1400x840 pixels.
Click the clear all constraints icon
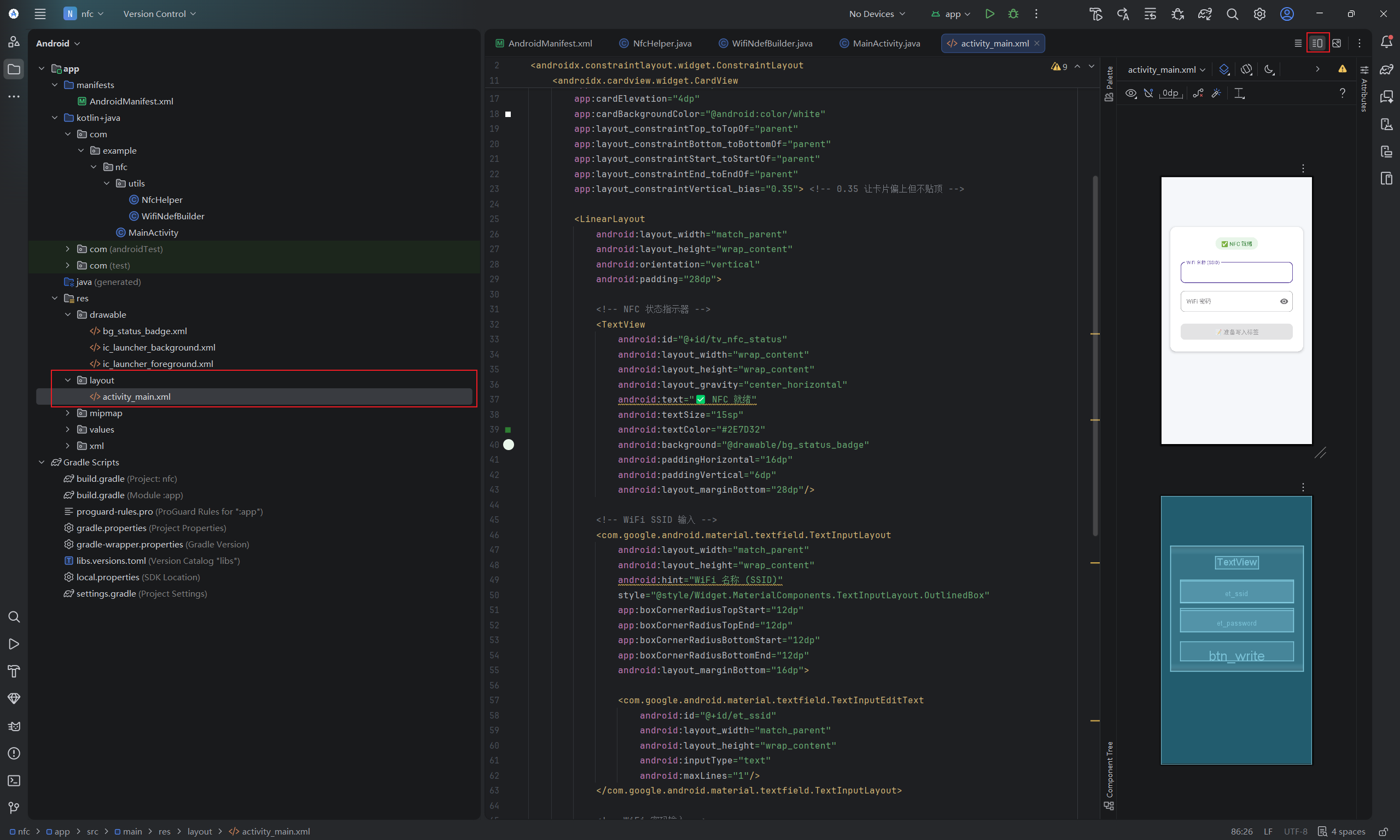tap(1198, 94)
